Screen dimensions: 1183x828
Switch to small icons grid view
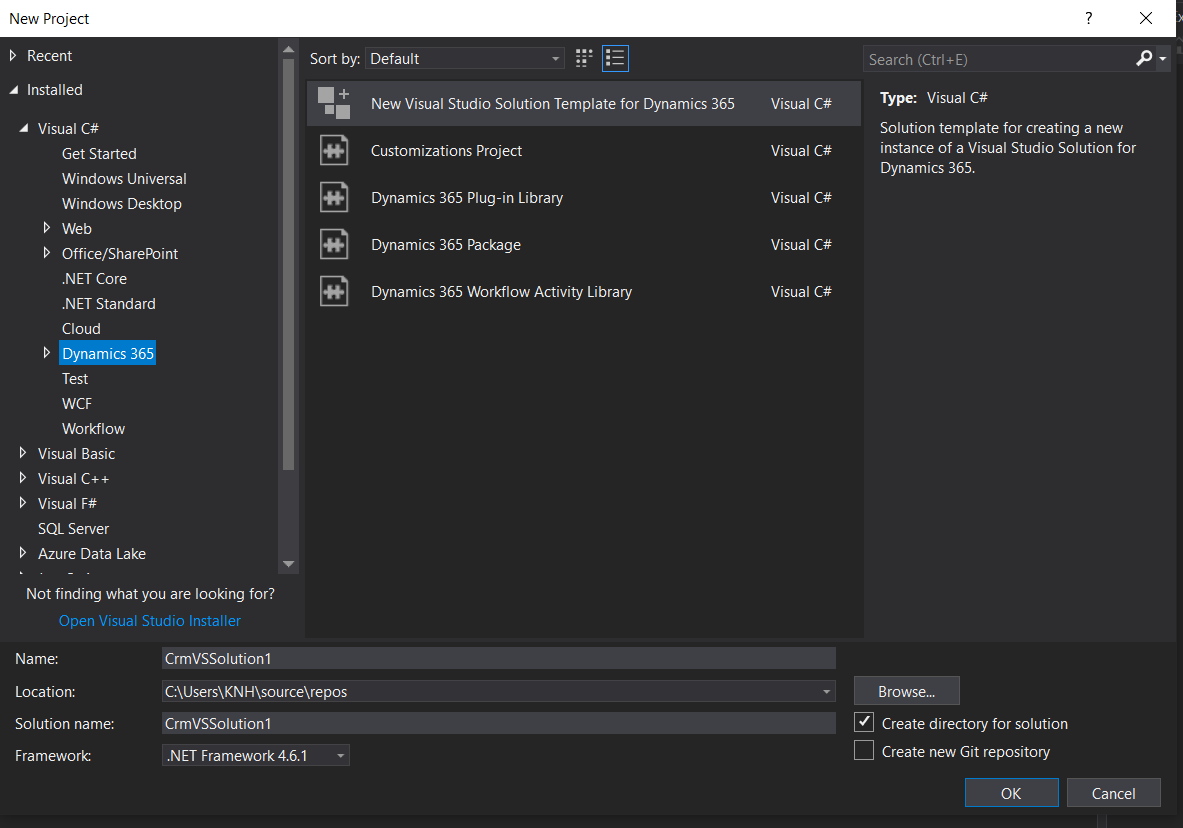coord(584,58)
